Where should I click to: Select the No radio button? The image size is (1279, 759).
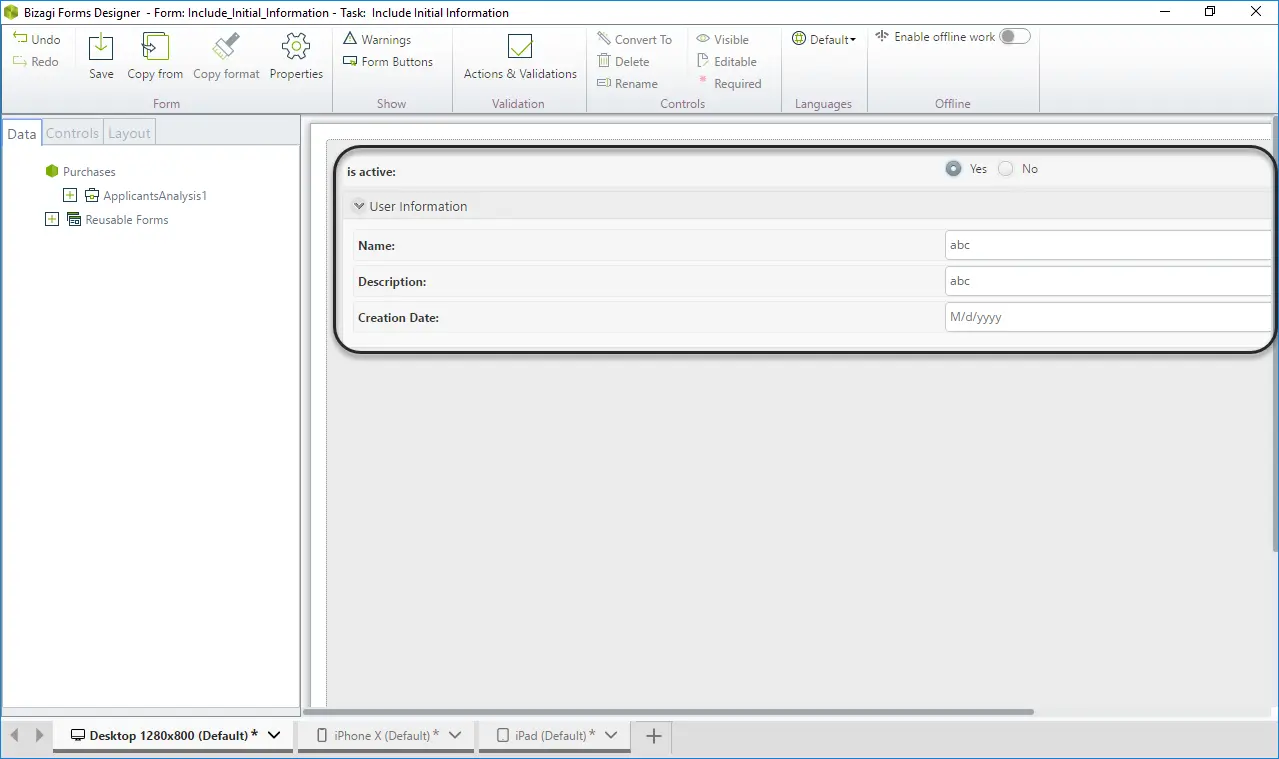(x=1005, y=169)
